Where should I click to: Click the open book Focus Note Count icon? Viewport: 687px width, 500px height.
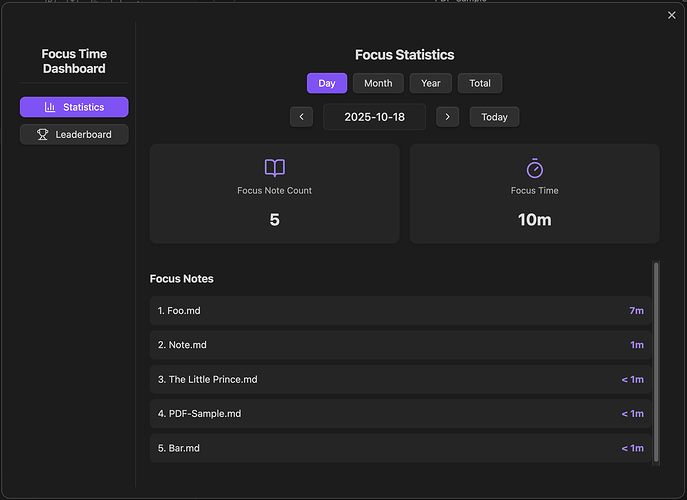(274, 168)
